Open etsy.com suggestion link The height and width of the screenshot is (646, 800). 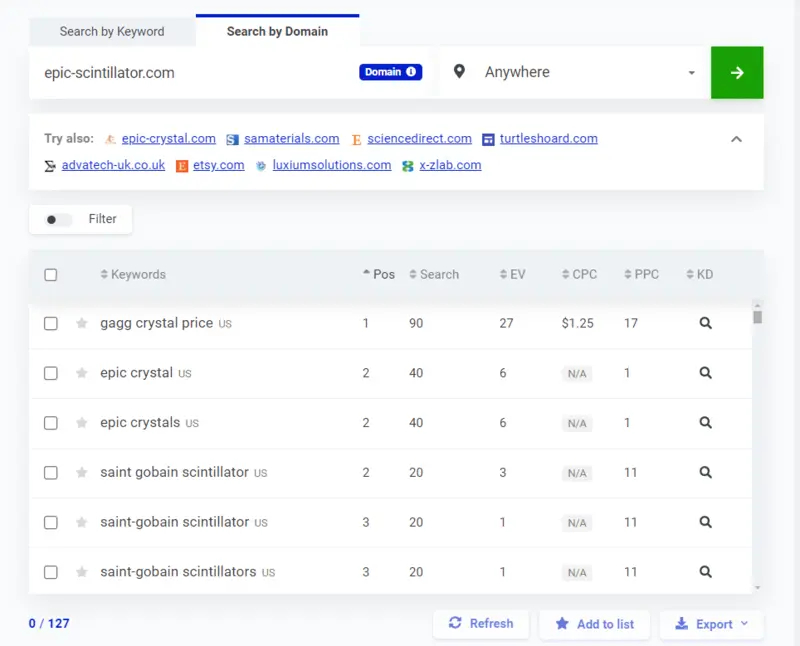click(218, 165)
